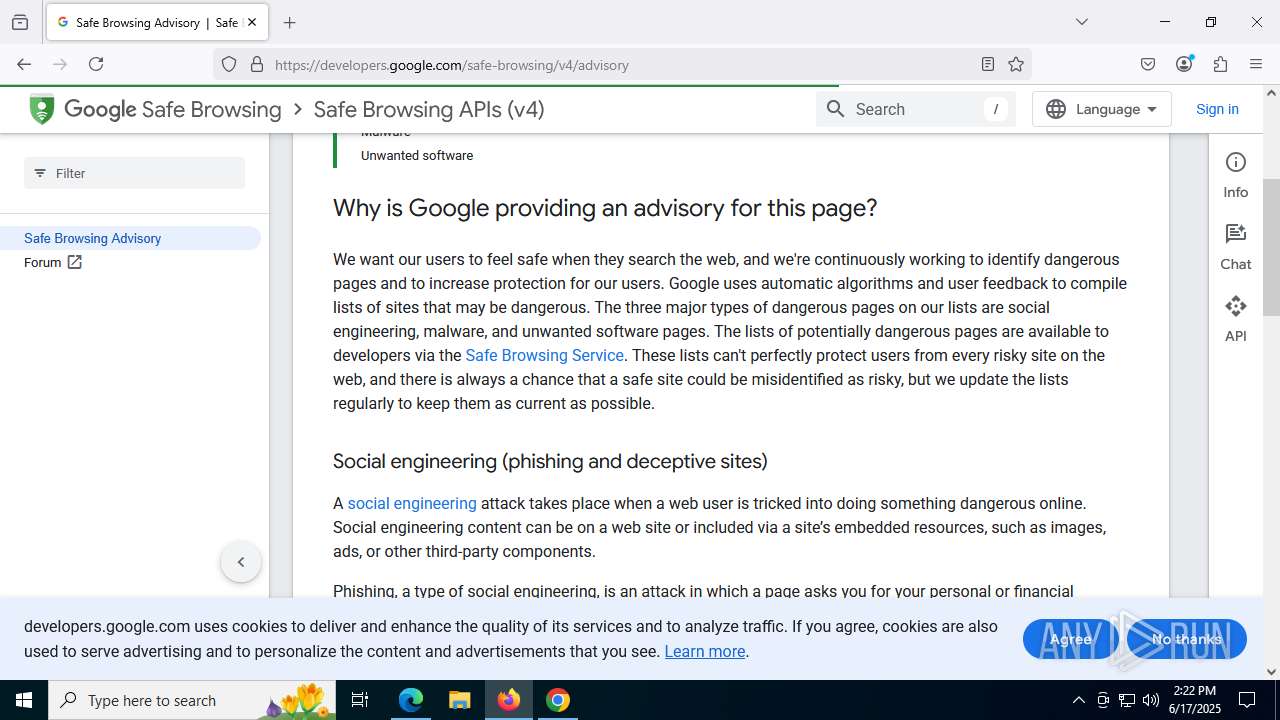Open Windows Start menu
Viewport: 1280px width, 720px height.
point(24,700)
